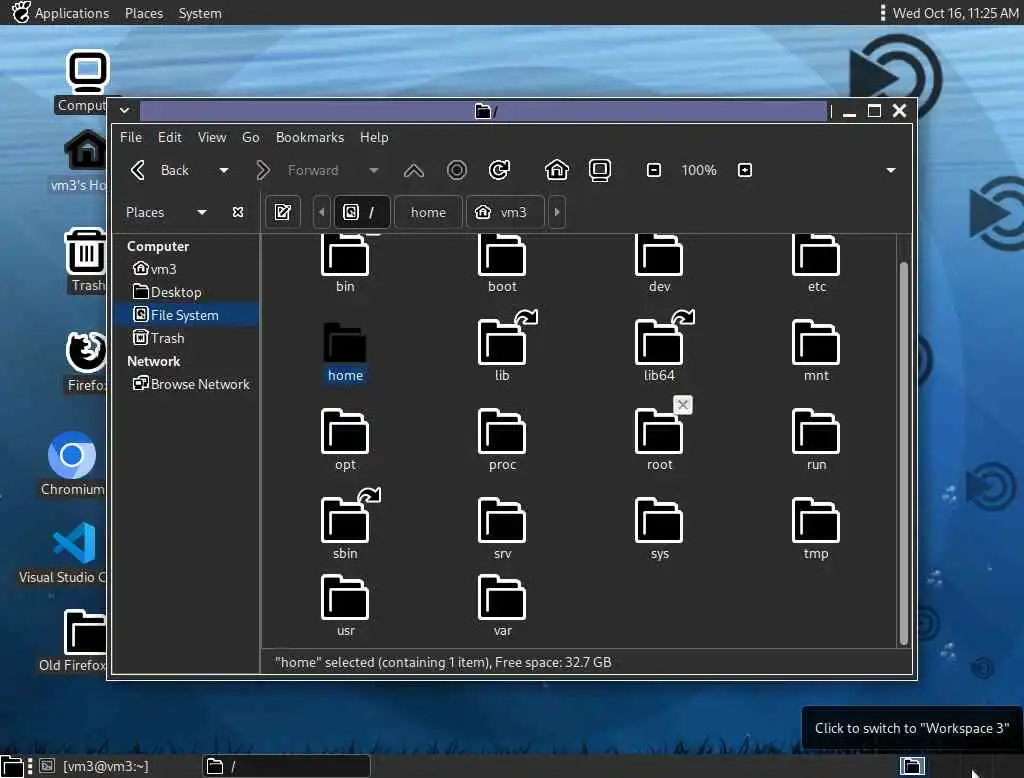Image resolution: width=1024 pixels, height=778 pixels.
Task: Select Trash in the Places sidebar
Action: click(167, 338)
